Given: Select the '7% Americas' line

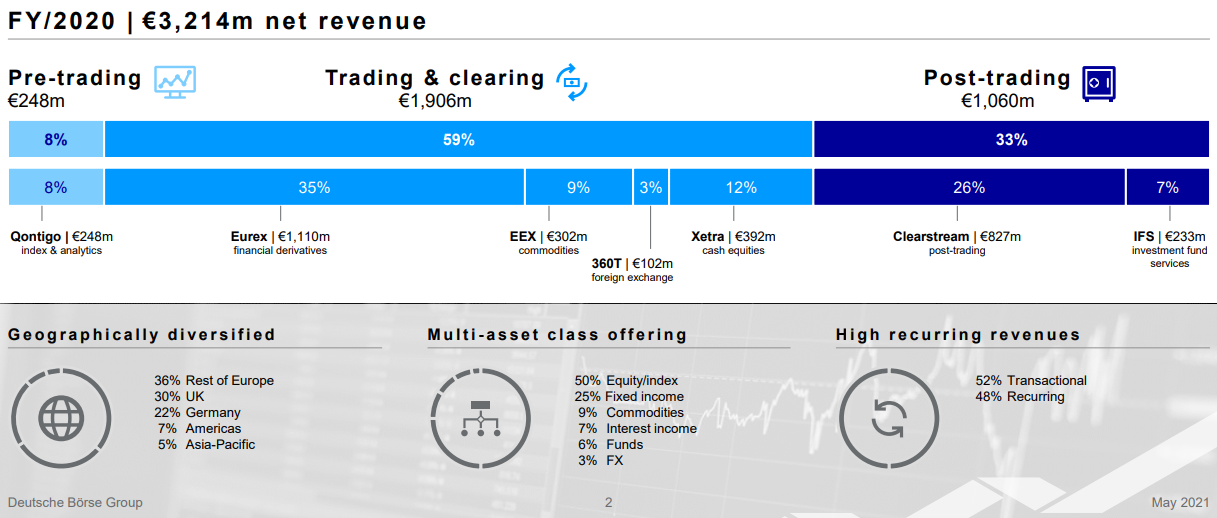Looking at the screenshot, I should [199, 429].
